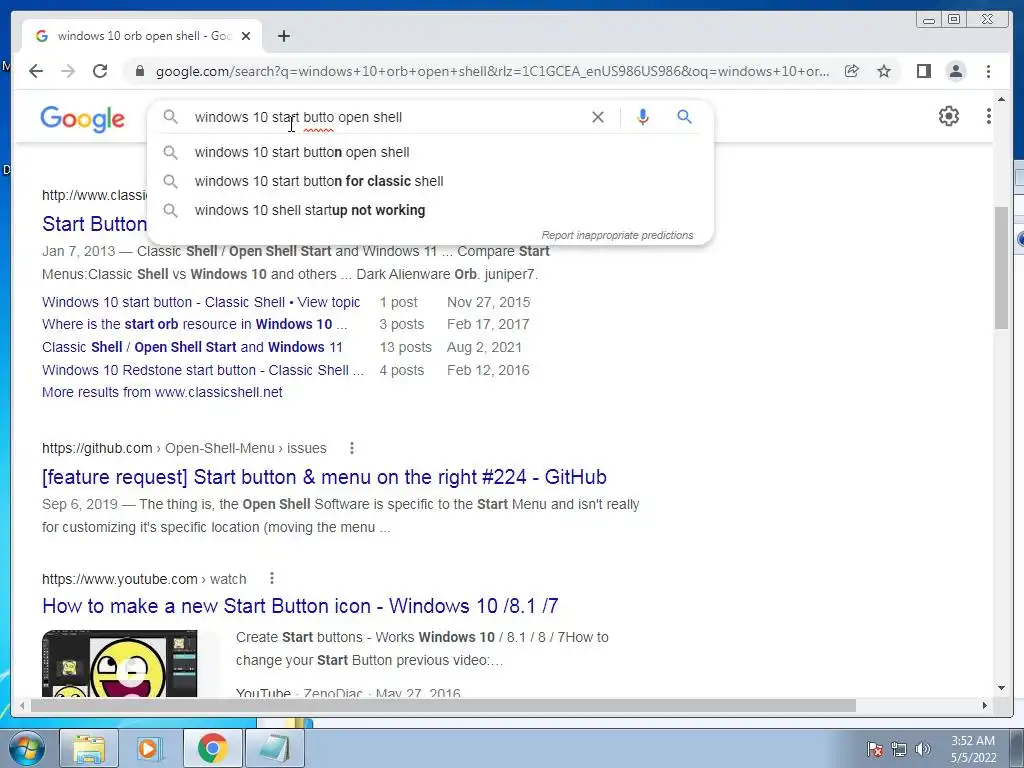Image resolution: width=1024 pixels, height=768 pixels.
Task: Open Action Center flag in the tray
Action: coord(875,749)
